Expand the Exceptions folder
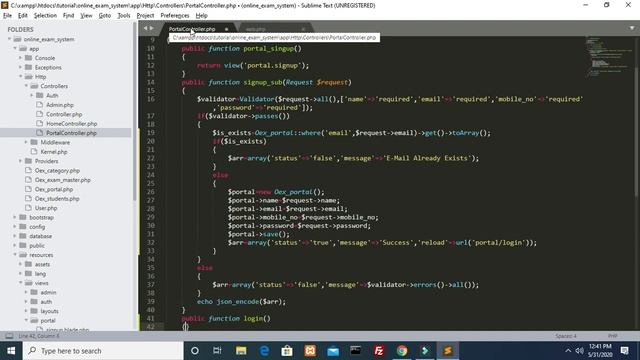The width and height of the screenshot is (640, 360). 20,67
